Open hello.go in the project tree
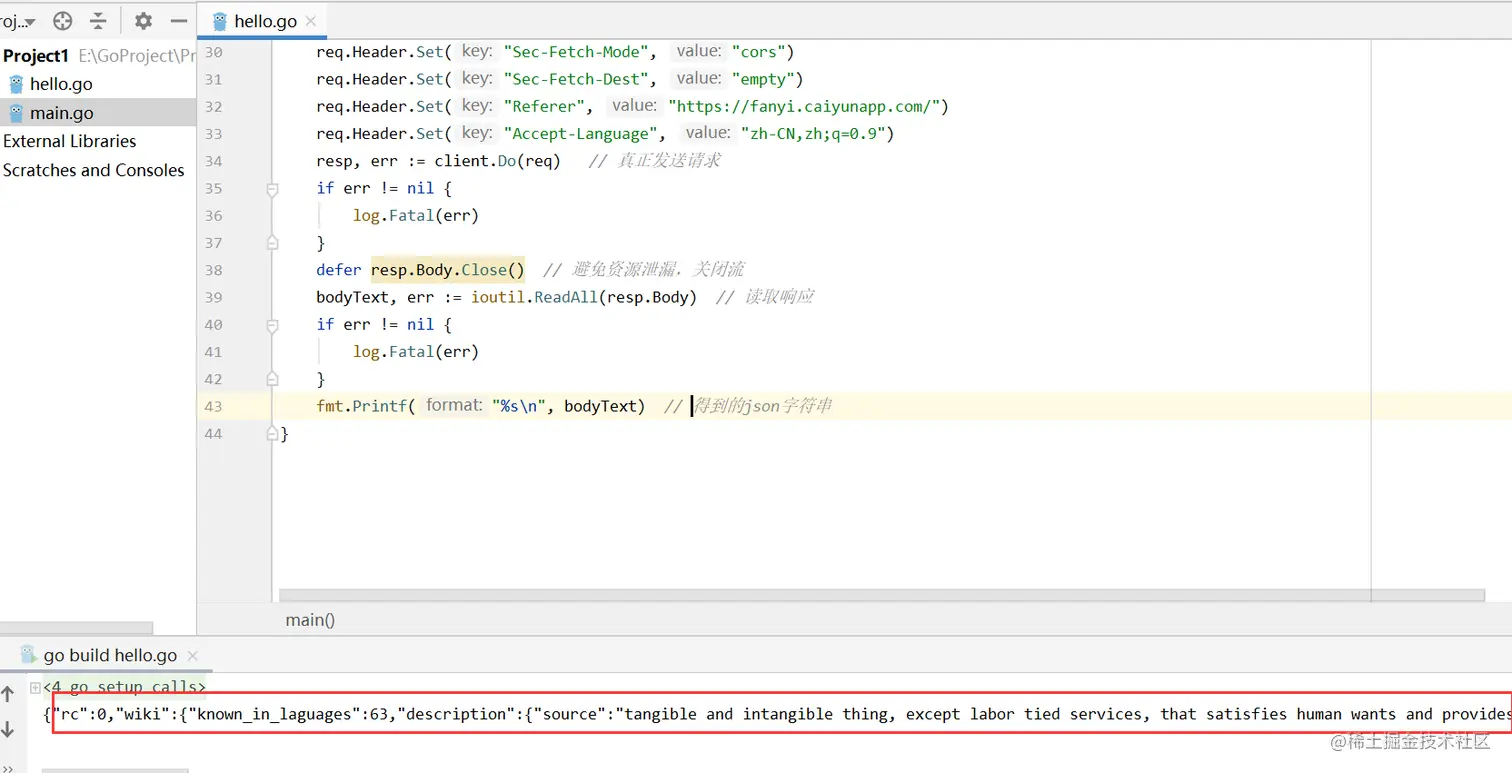Image resolution: width=1512 pixels, height=773 pixels. pyautogui.click(x=61, y=84)
